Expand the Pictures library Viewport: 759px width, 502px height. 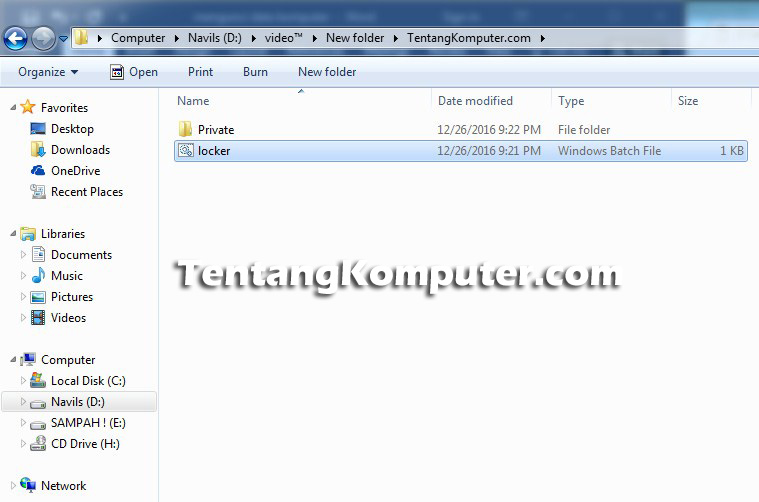click(x=23, y=296)
